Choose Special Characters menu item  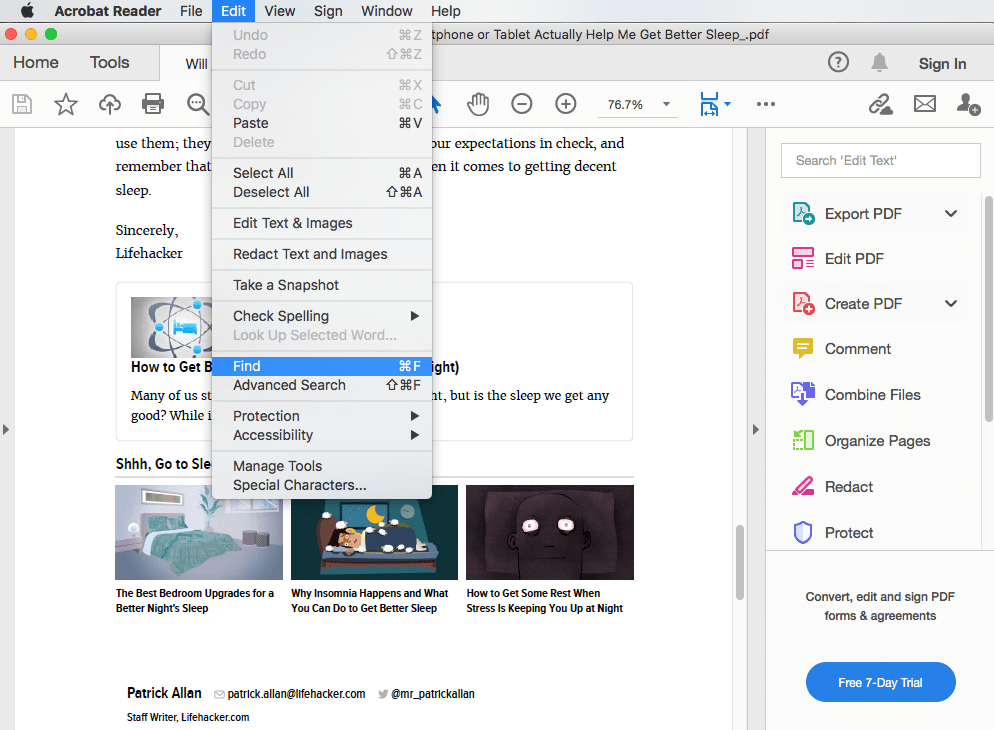point(322,485)
